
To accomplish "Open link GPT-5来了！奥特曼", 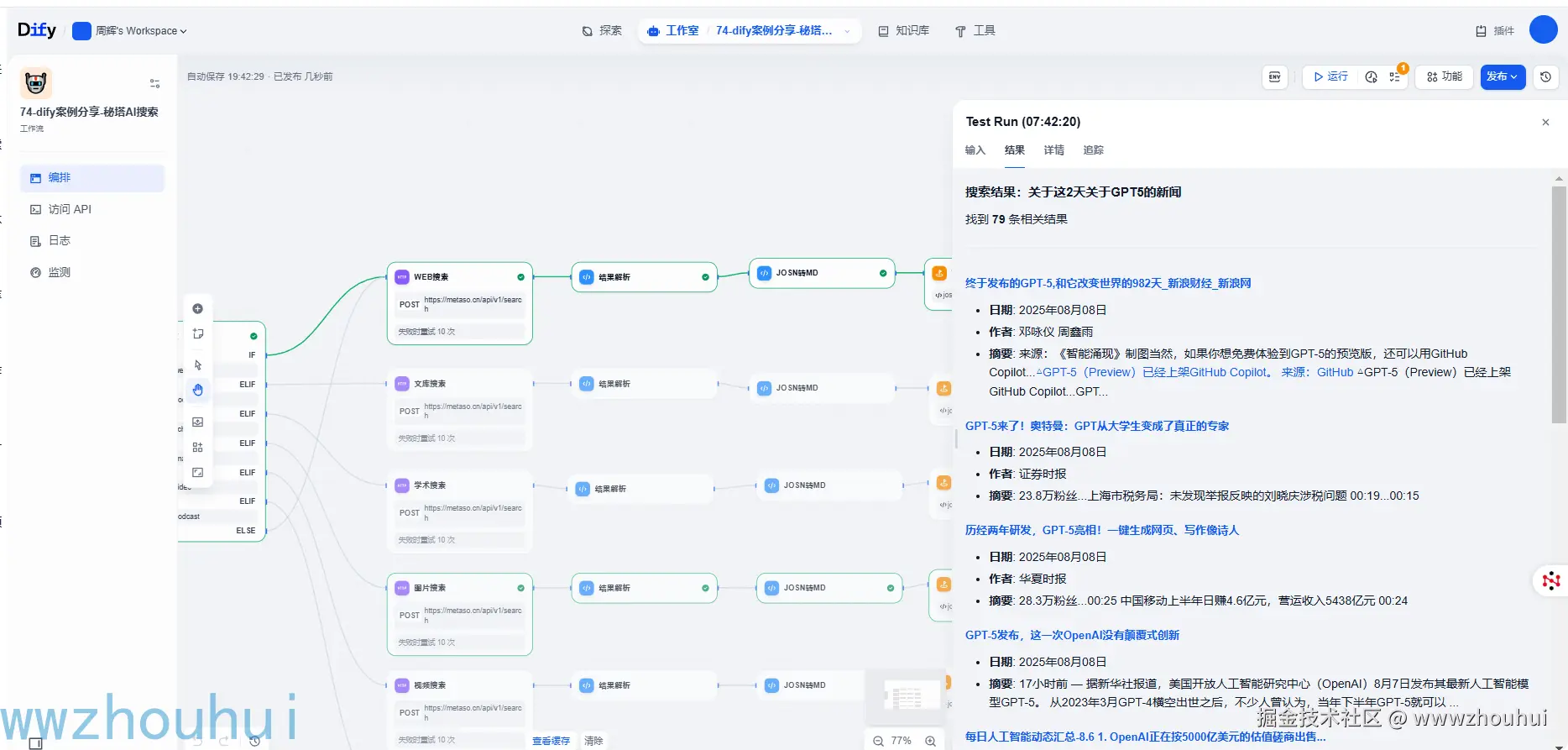I will coord(1097,426).
